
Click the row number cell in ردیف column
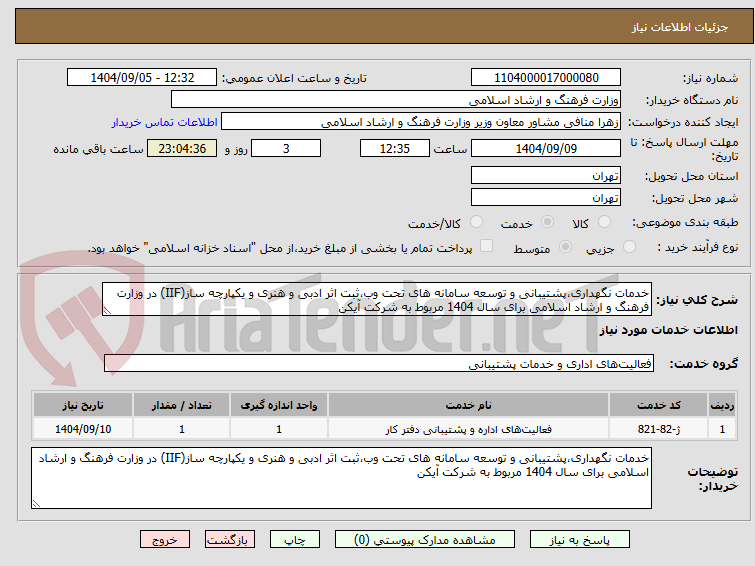(722, 429)
